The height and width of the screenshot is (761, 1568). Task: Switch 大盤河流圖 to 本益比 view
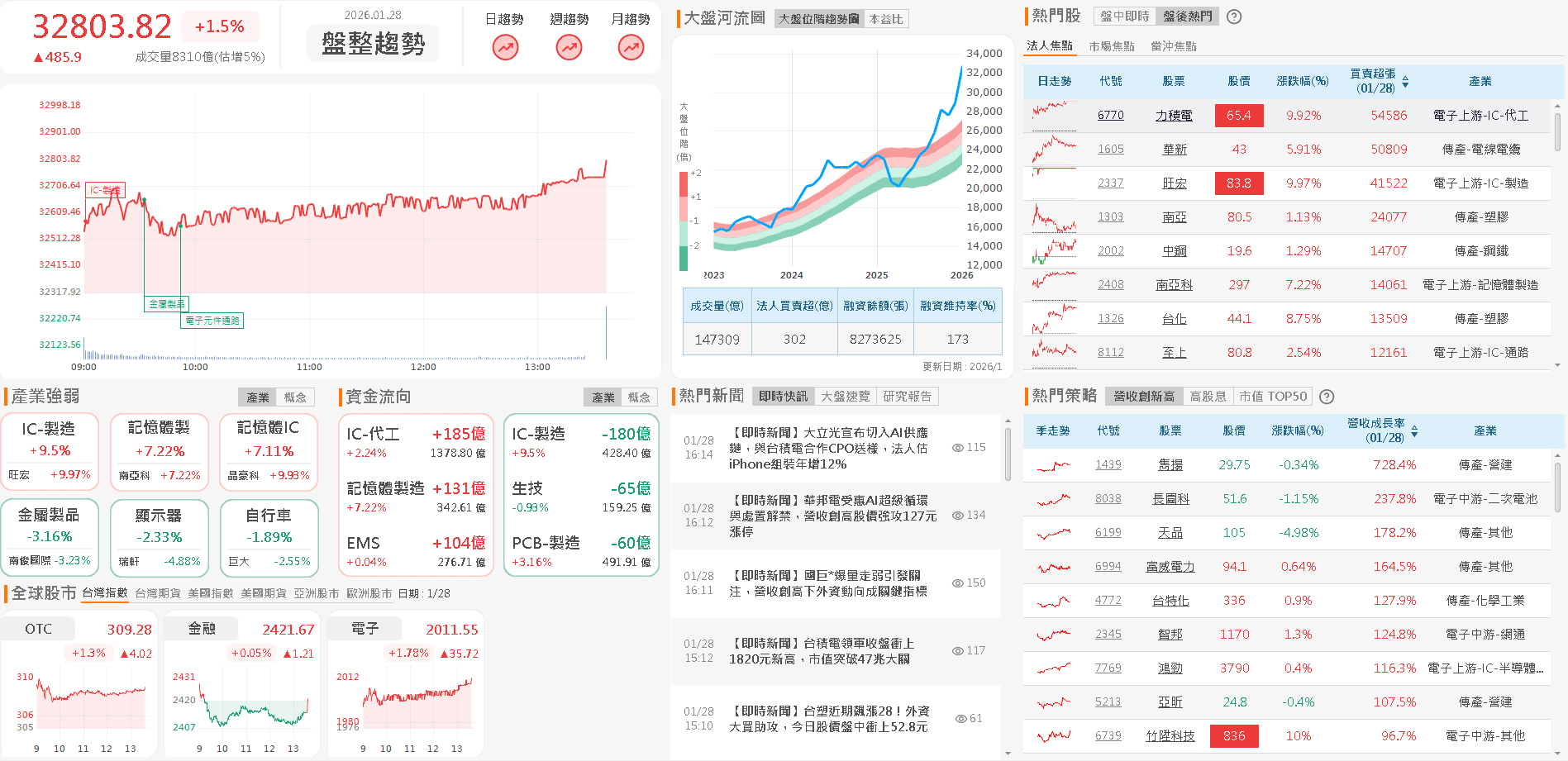[x=887, y=18]
